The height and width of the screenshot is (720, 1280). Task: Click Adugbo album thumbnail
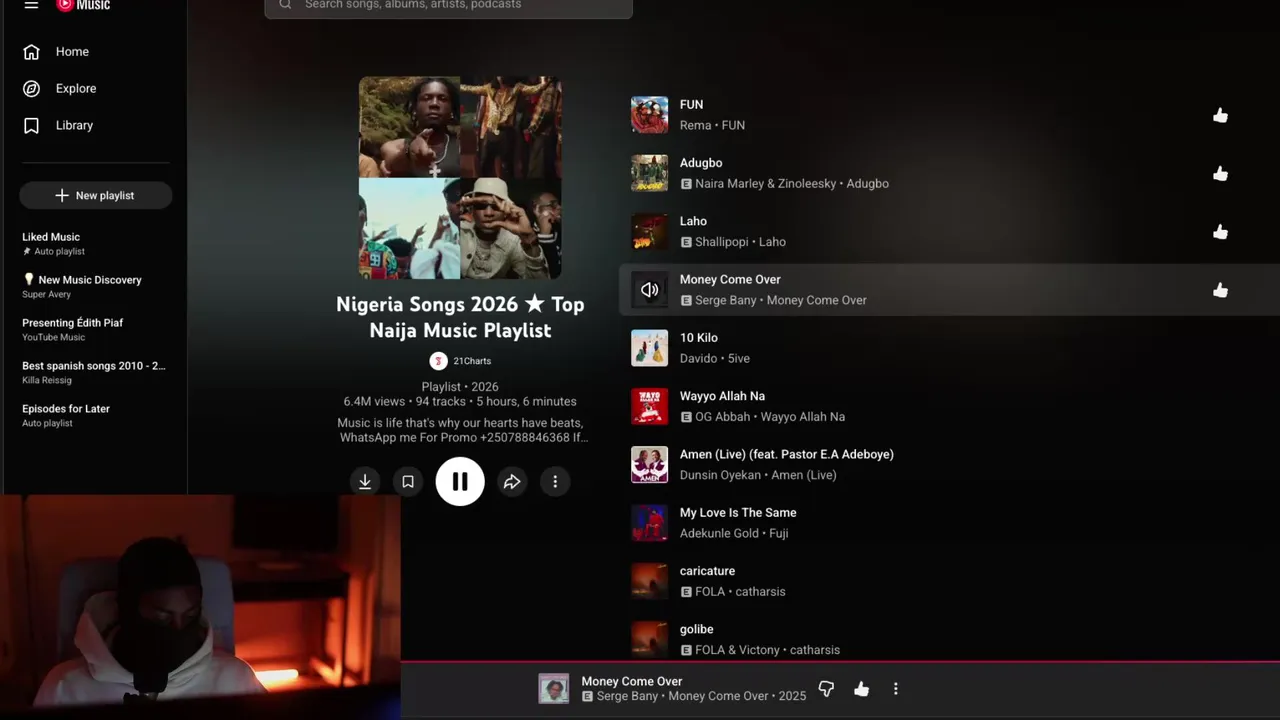click(x=649, y=173)
